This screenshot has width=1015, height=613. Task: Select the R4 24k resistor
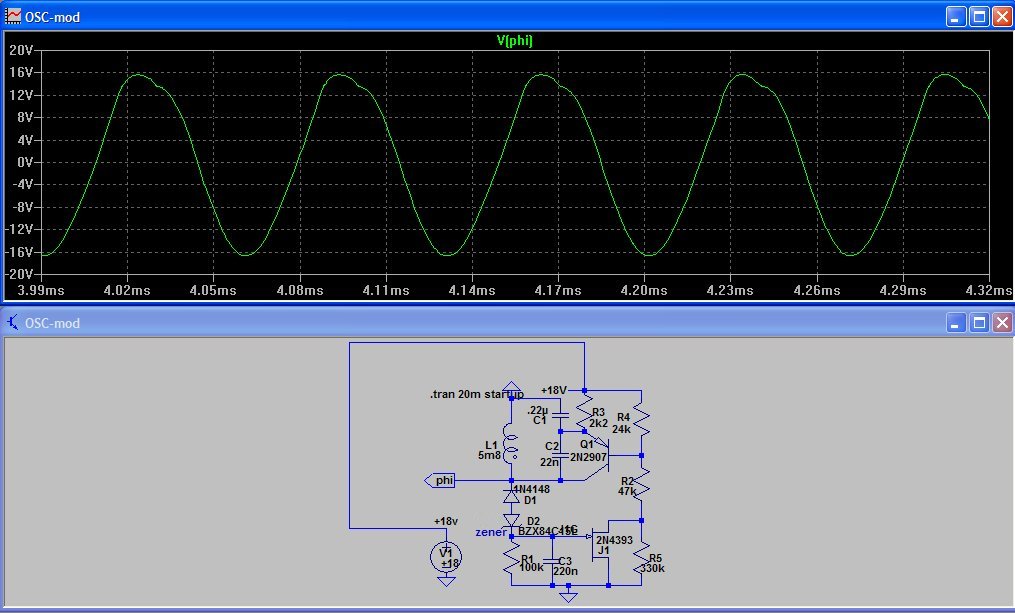(642, 418)
